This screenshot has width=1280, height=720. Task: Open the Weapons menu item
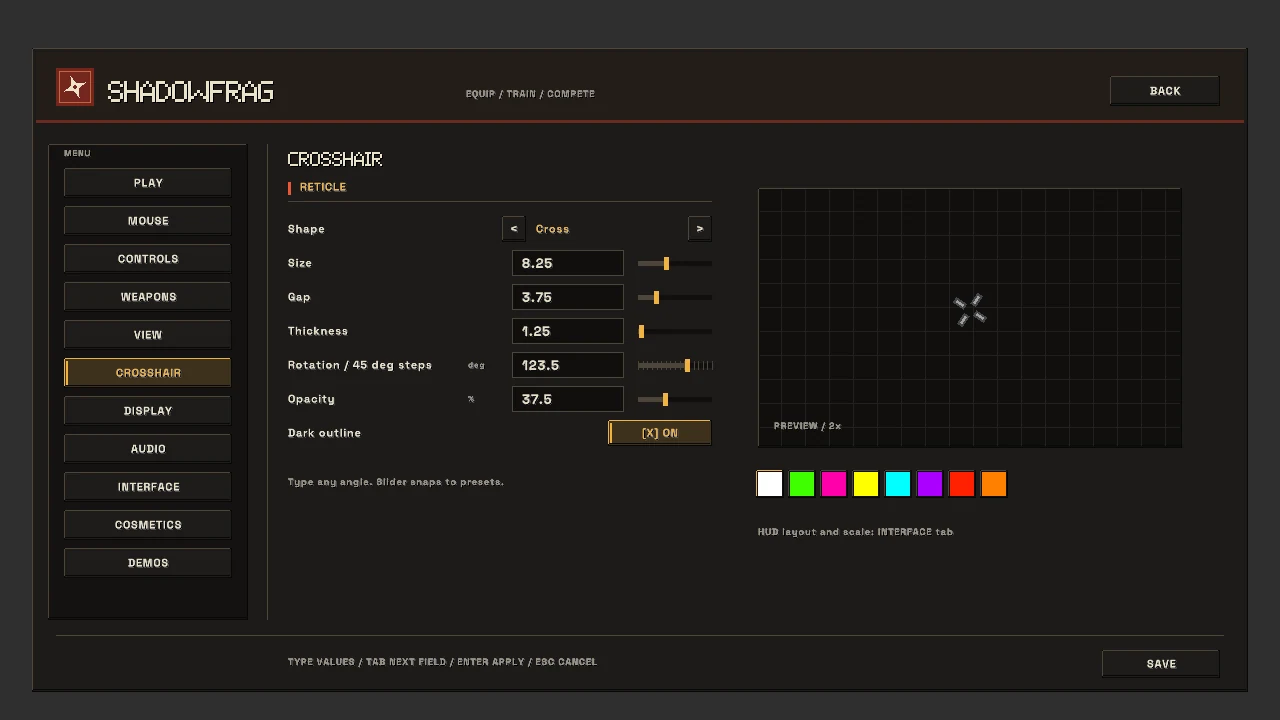click(x=148, y=297)
